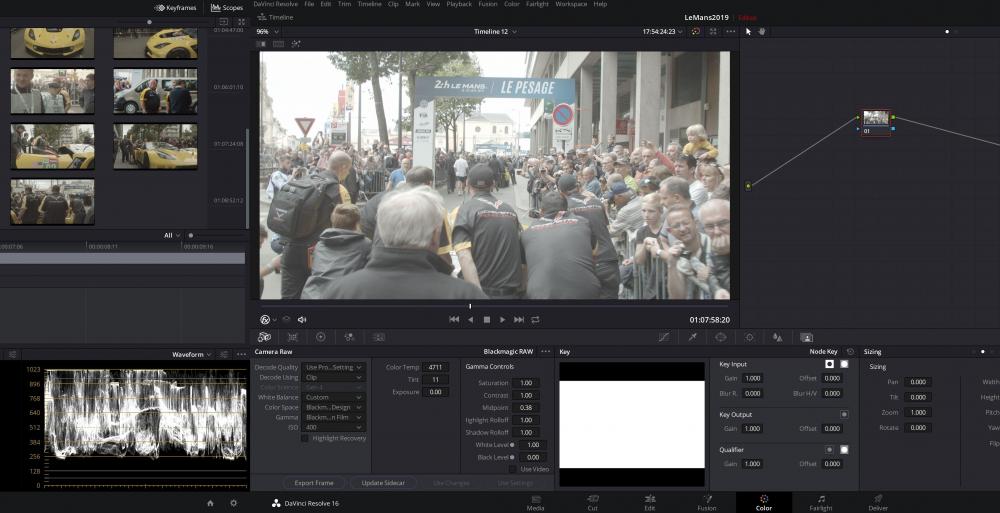Open the Tracker palette icon
1000x513 pixels.
[x=749, y=337]
